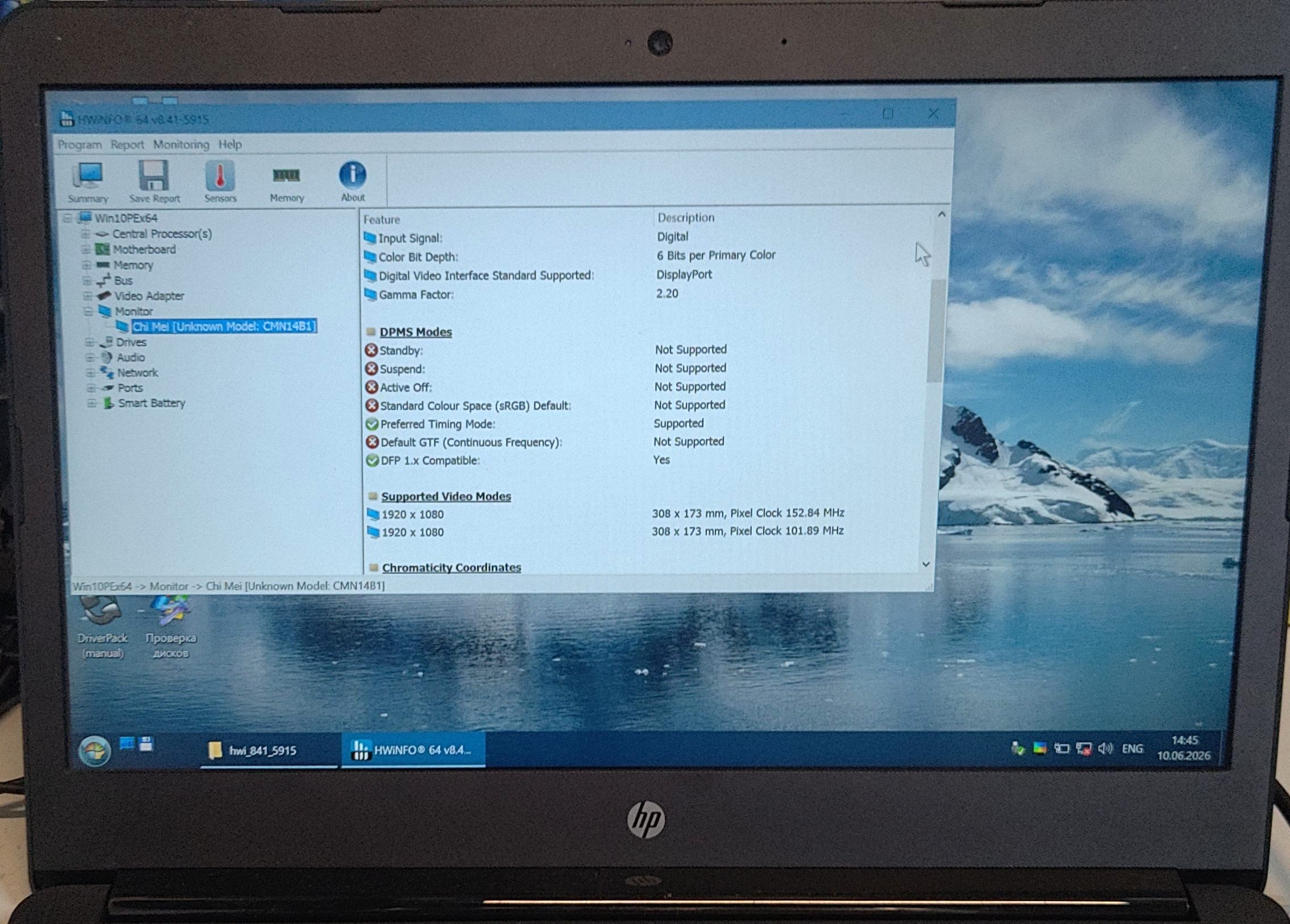Select Central Processor(s) tree item
Viewport: 1290px width, 924px height.
pyautogui.click(x=162, y=234)
